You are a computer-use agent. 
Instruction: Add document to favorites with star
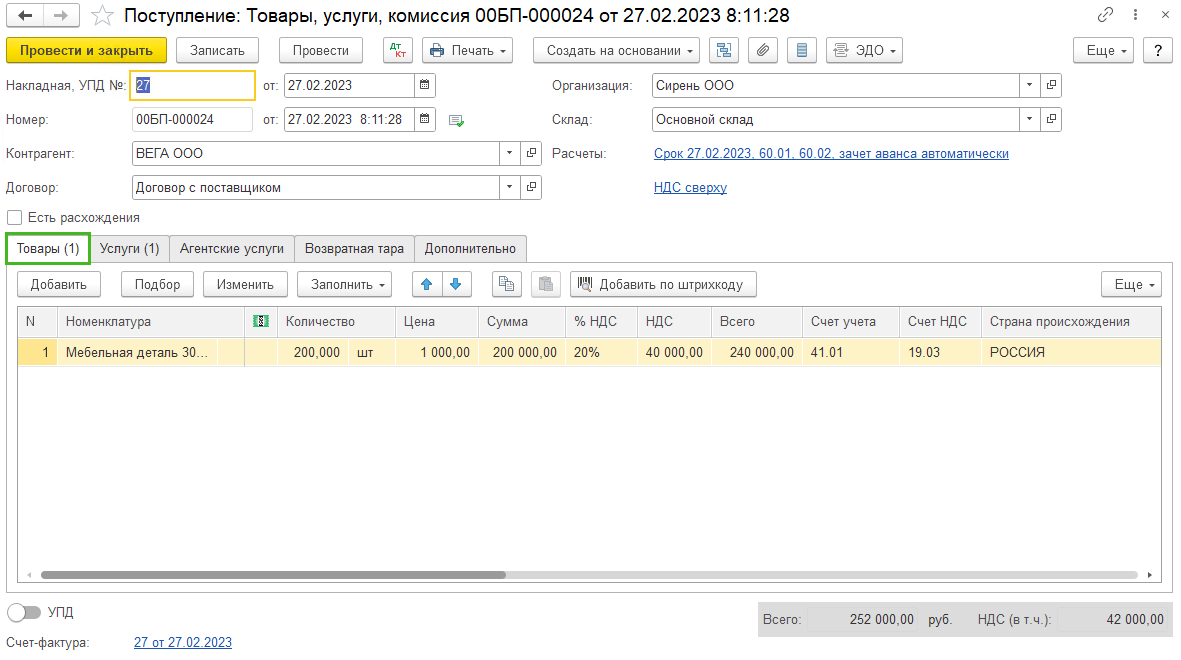coord(102,15)
